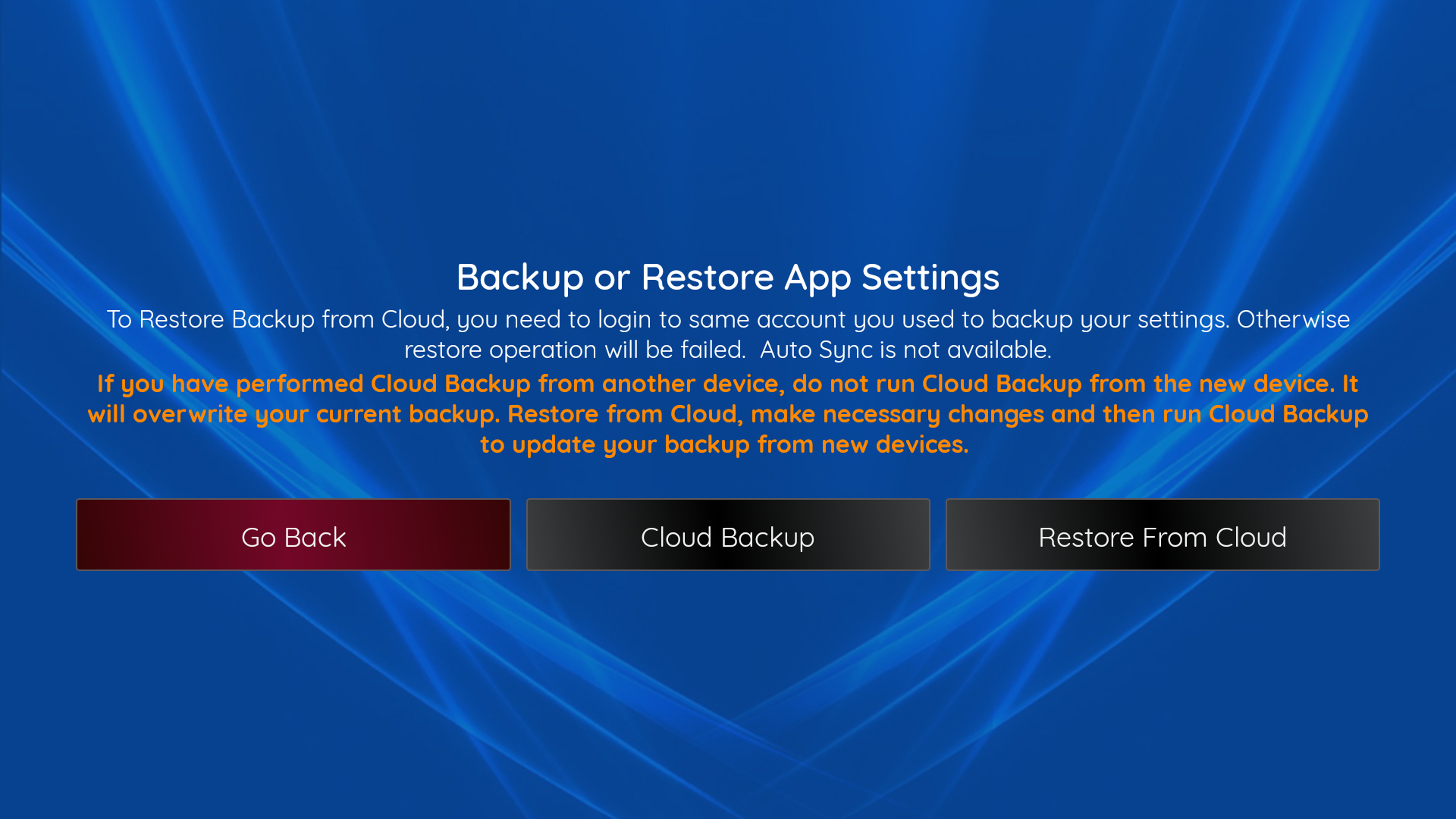Click the 'Go Back' label text
Image resolution: width=1456 pixels, height=819 pixels.
point(293,538)
